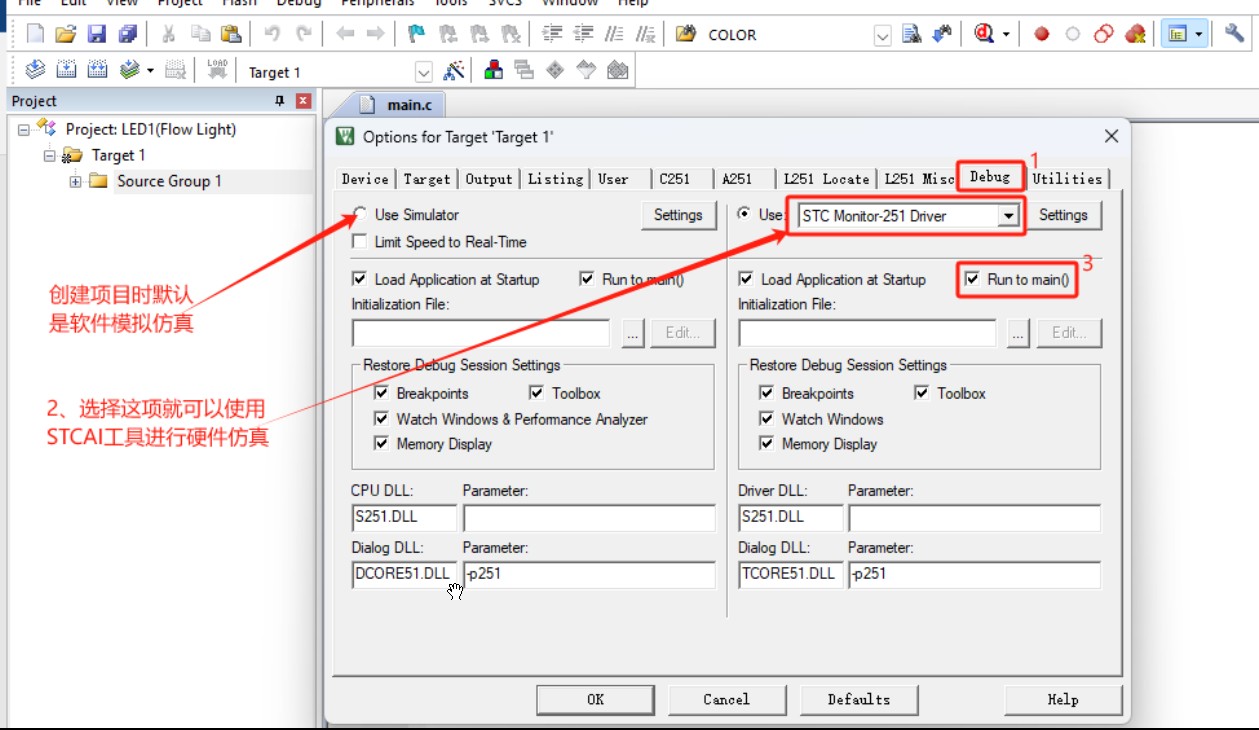Viewport: 1259px width, 730px height.
Task: Open configuration wrench icon
Action: click(x=1234, y=34)
